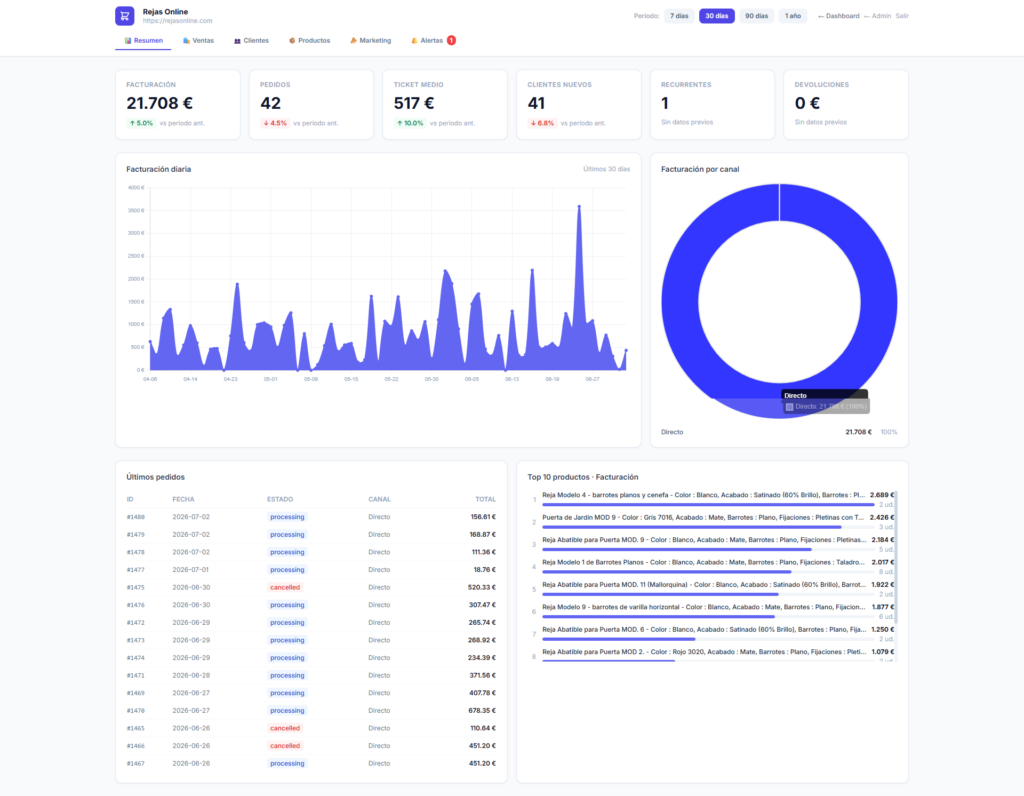Click the CANAL column header
The image size is (1024, 796).
pyautogui.click(x=379, y=500)
